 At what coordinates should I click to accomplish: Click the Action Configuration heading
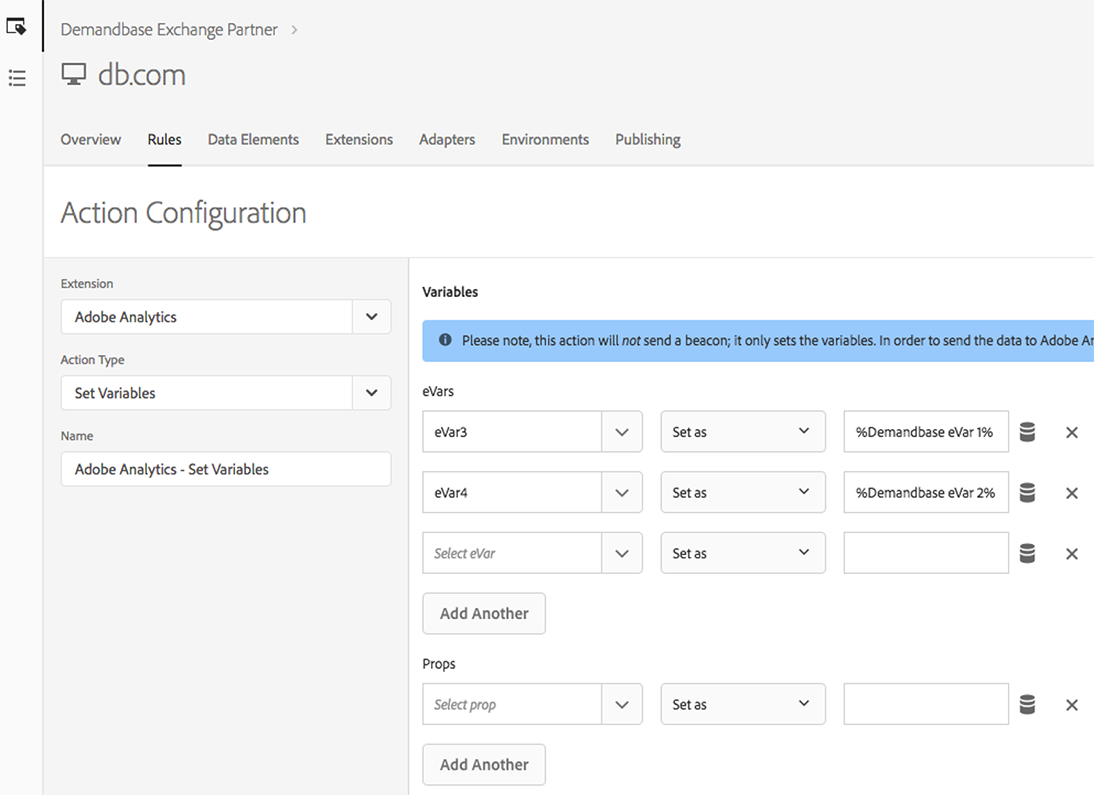[x=183, y=213]
